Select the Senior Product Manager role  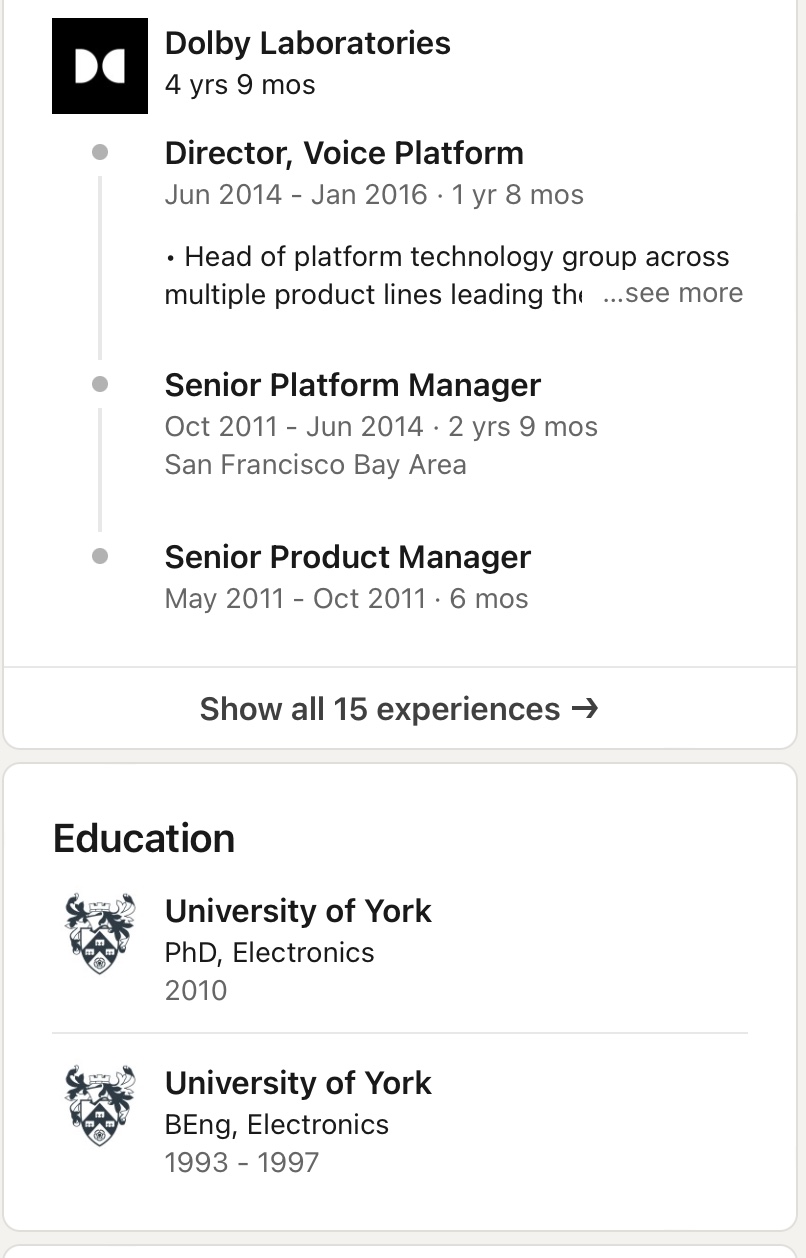click(x=348, y=557)
